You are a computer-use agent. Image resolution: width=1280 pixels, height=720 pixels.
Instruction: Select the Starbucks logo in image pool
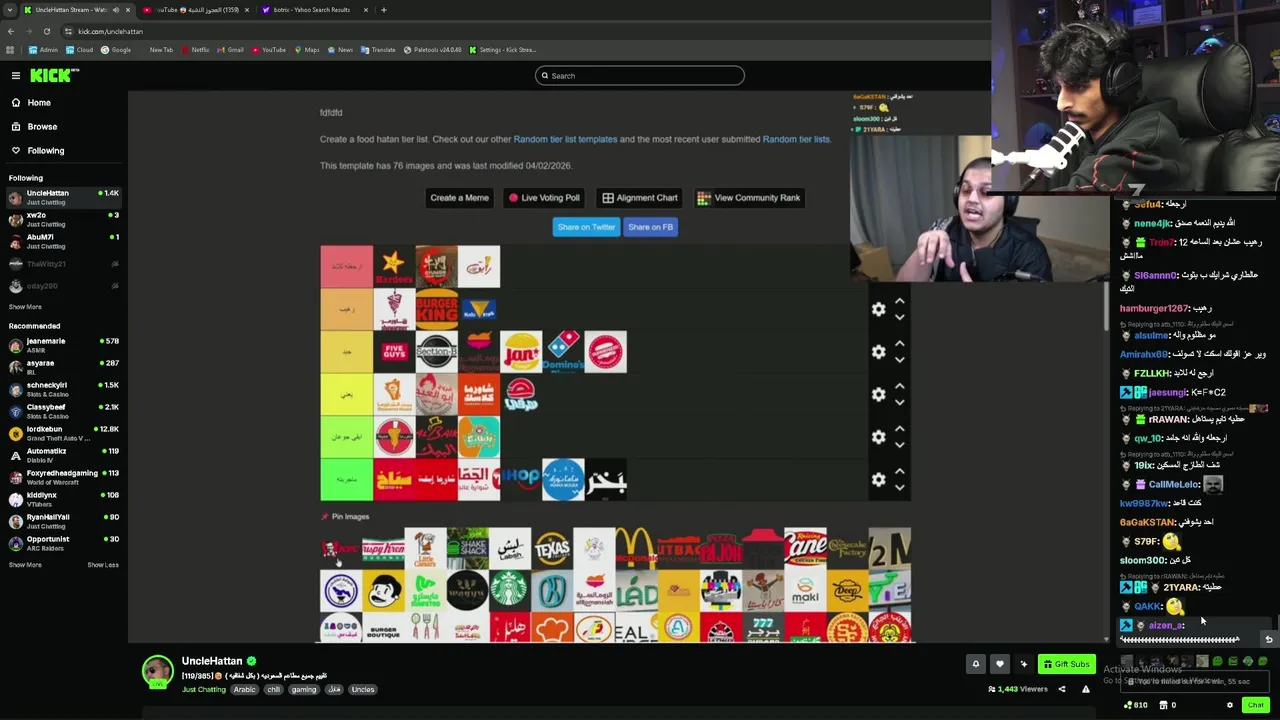pos(509,590)
